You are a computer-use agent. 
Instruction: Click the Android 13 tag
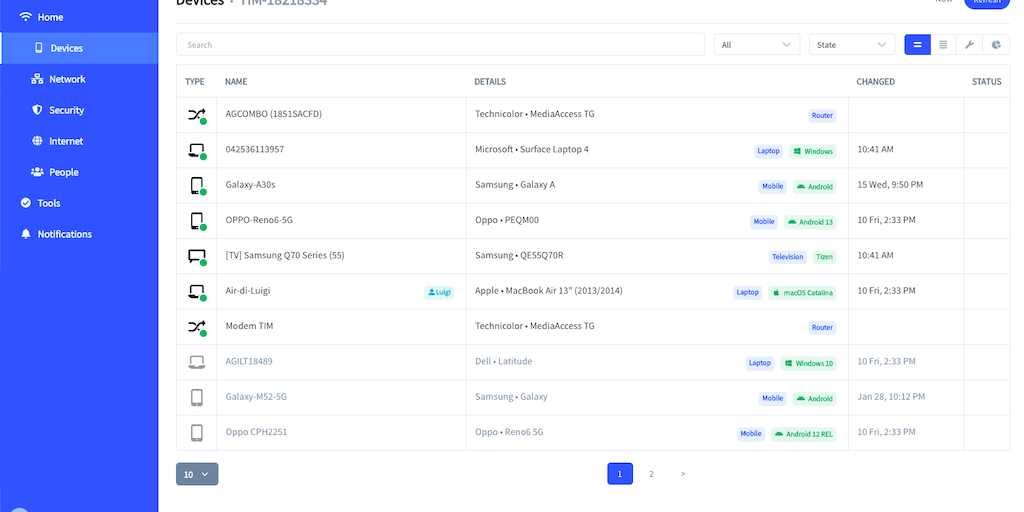810,222
